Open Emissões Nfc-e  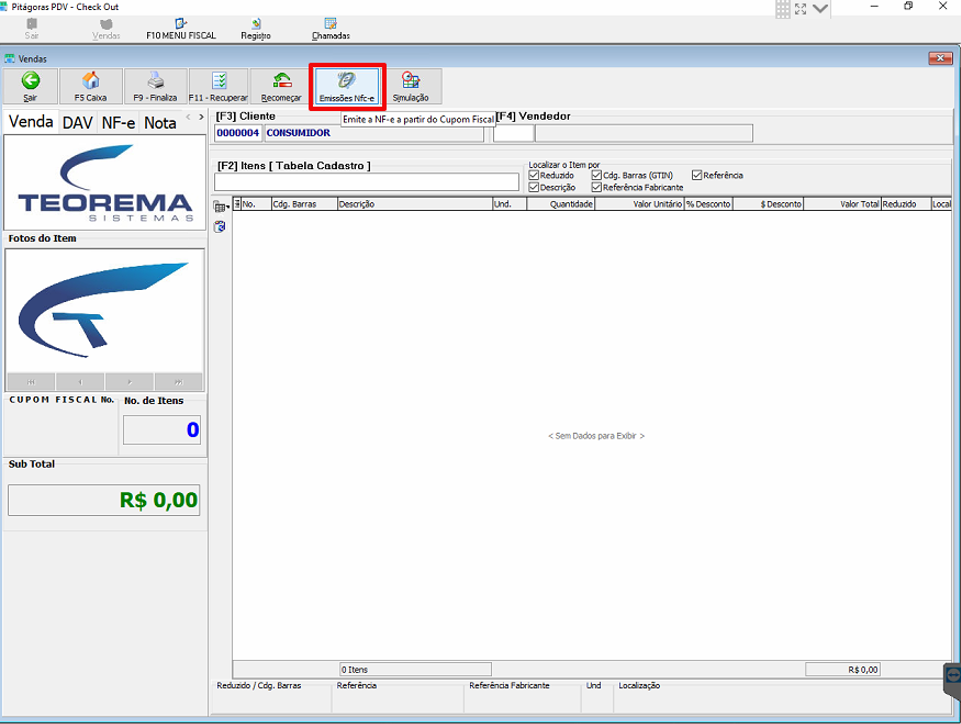347,86
